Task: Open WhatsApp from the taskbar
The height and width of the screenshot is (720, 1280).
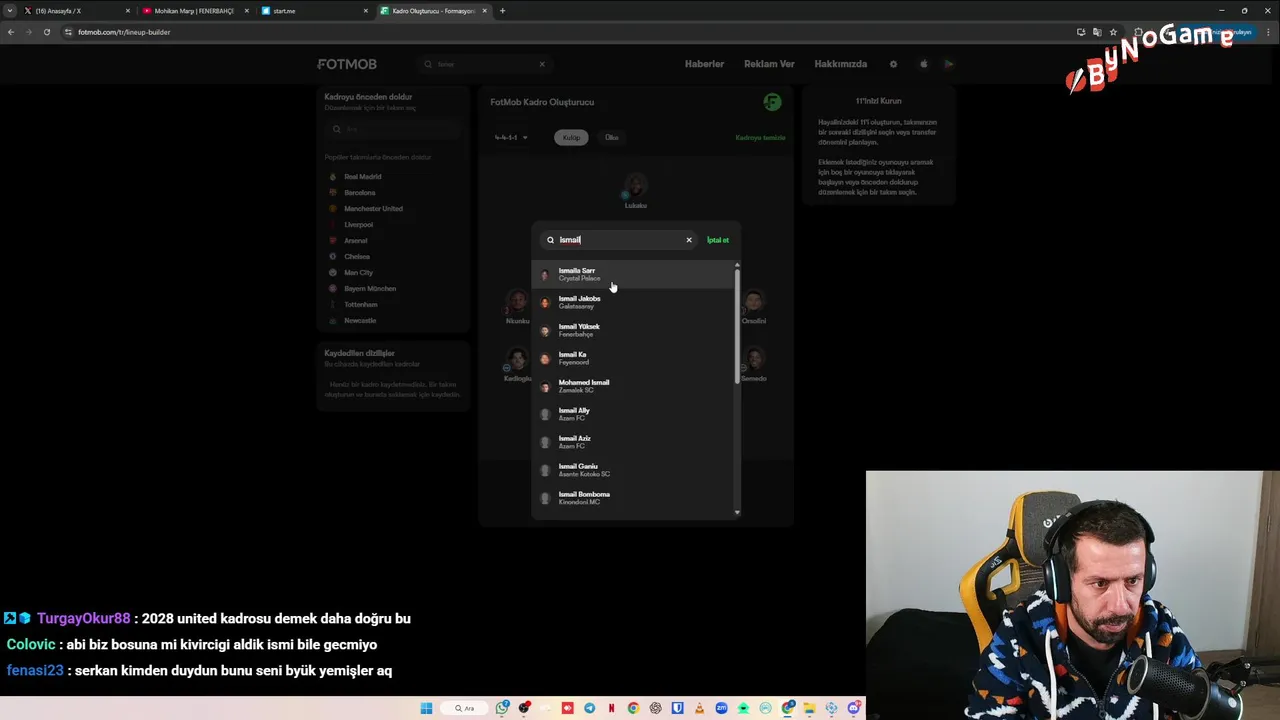Action: pyautogui.click(x=502, y=708)
